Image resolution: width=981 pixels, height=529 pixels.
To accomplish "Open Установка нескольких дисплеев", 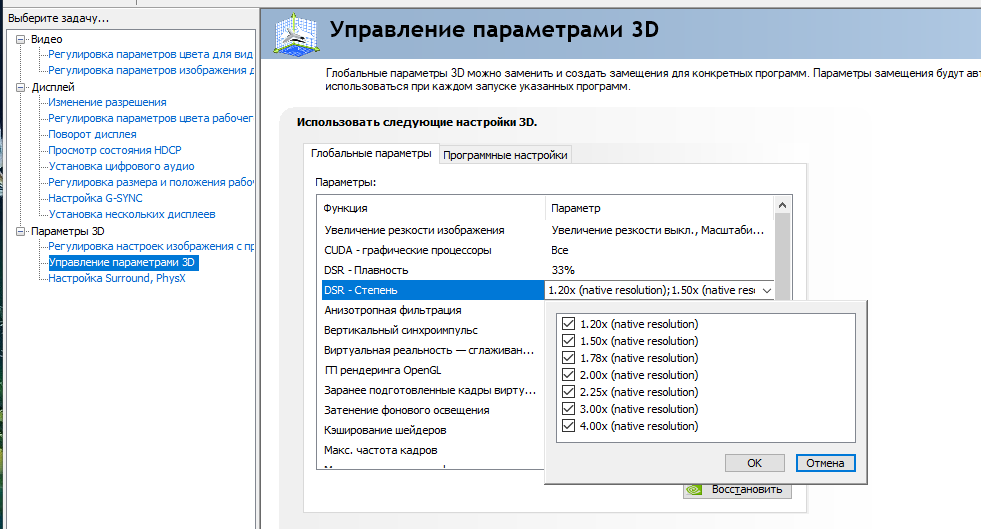I will [x=131, y=214].
